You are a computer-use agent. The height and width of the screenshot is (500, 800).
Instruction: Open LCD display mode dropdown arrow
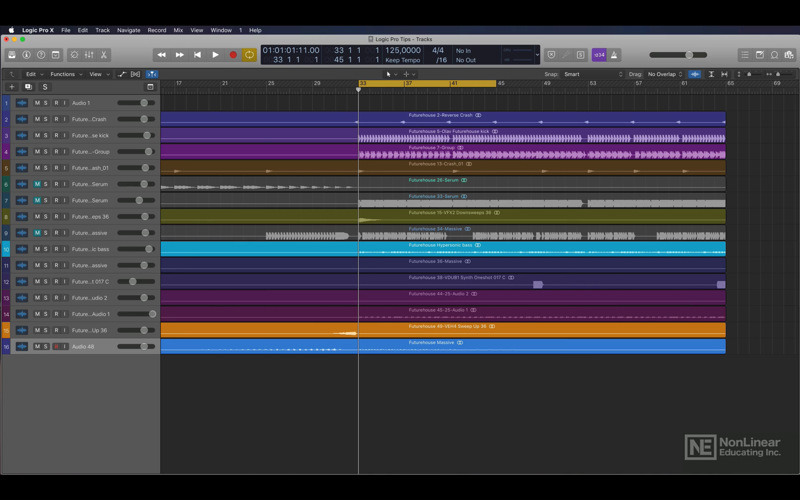click(537, 55)
